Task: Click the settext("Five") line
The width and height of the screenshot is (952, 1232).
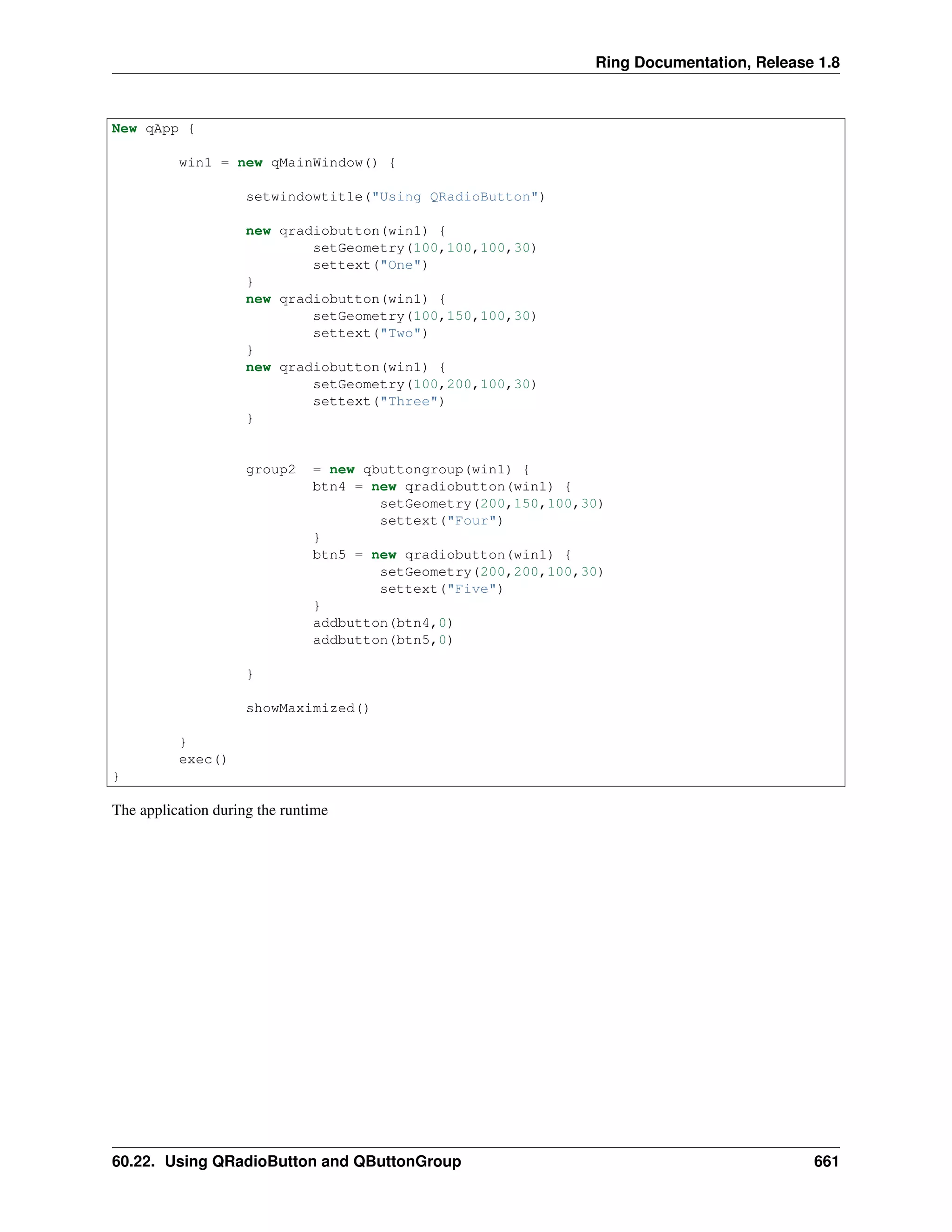Action: click(x=441, y=590)
